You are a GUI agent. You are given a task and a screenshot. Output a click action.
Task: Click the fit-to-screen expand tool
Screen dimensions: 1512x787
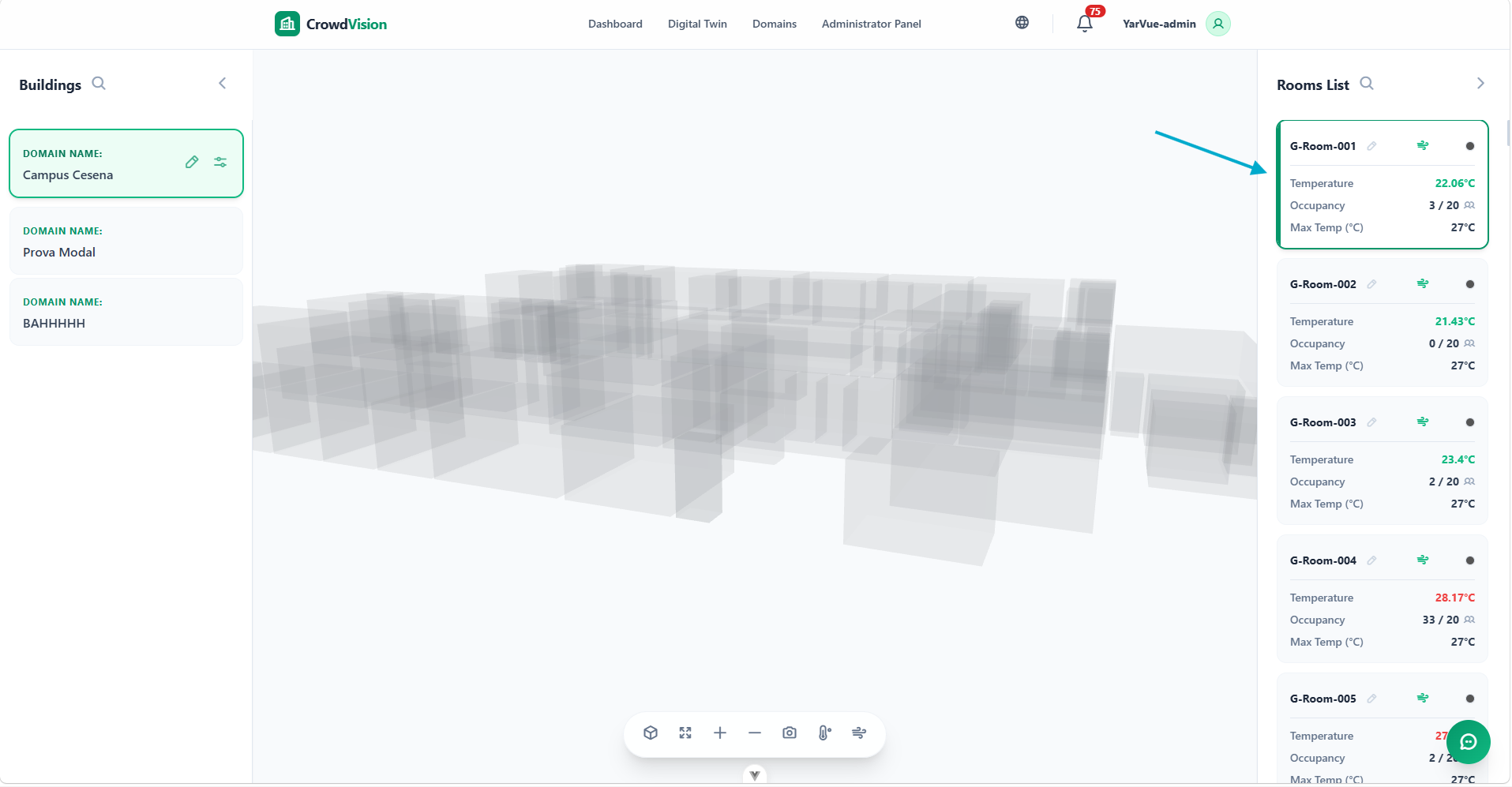[x=685, y=733]
